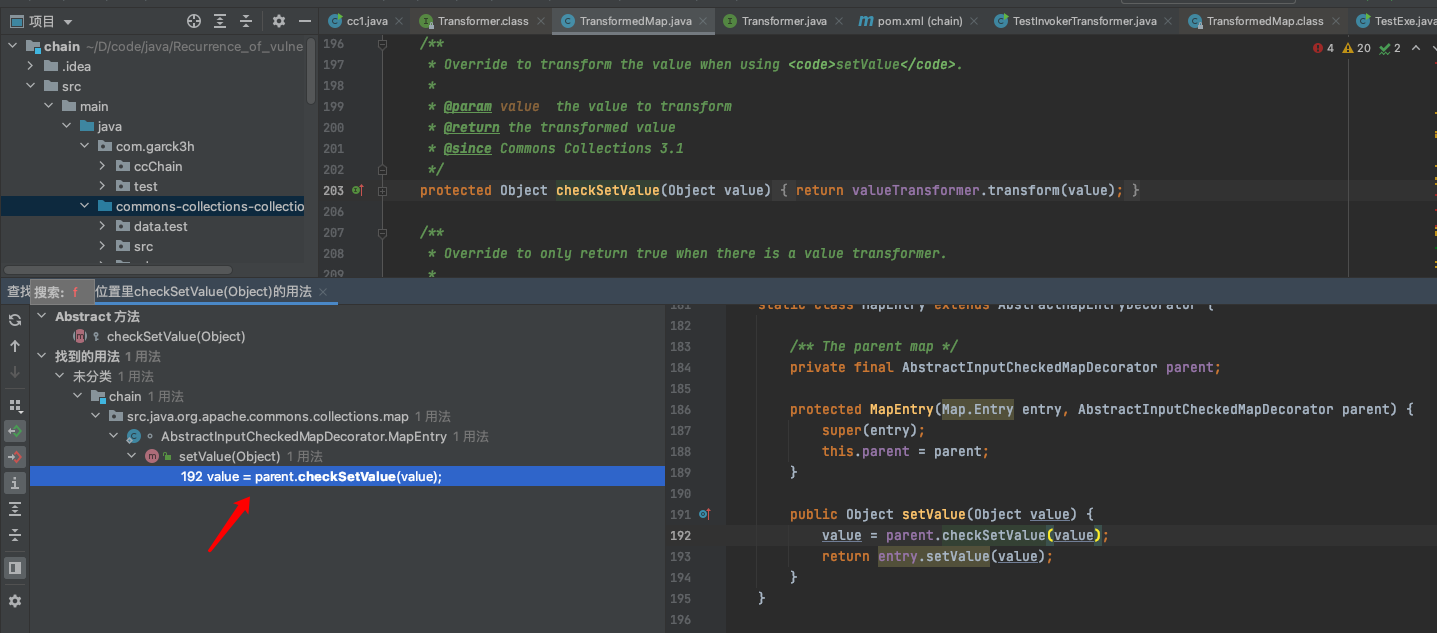Collapse all usages in Find tool window

[x=15, y=535]
